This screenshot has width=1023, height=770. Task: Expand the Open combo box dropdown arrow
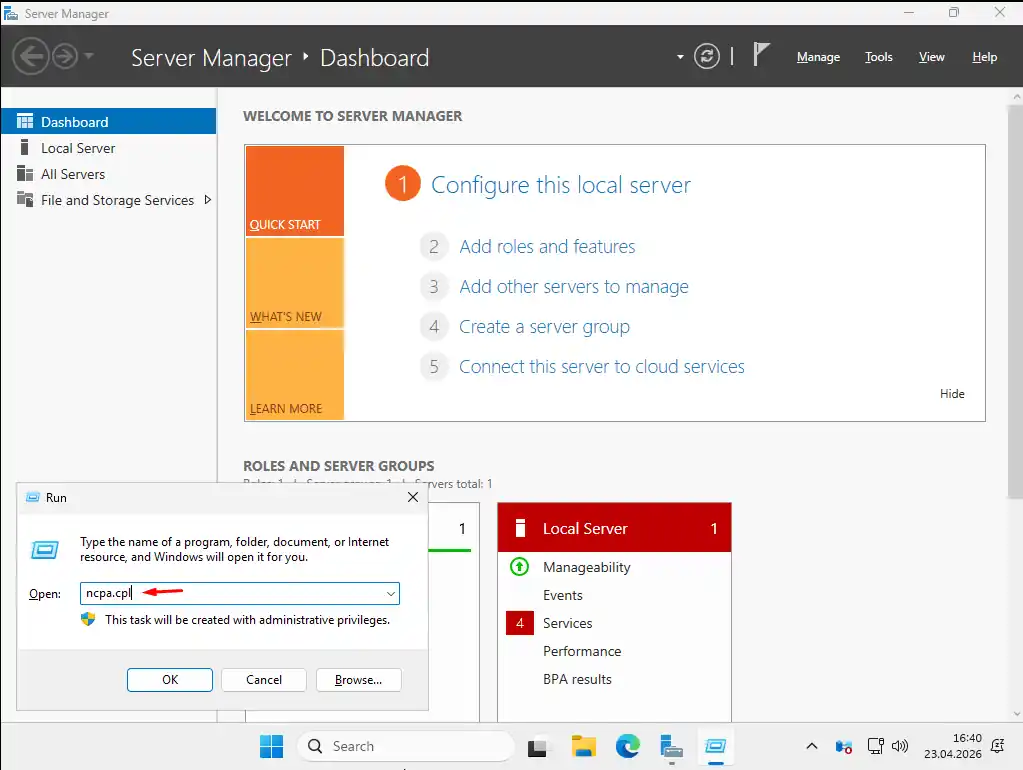click(x=390, y=594)
